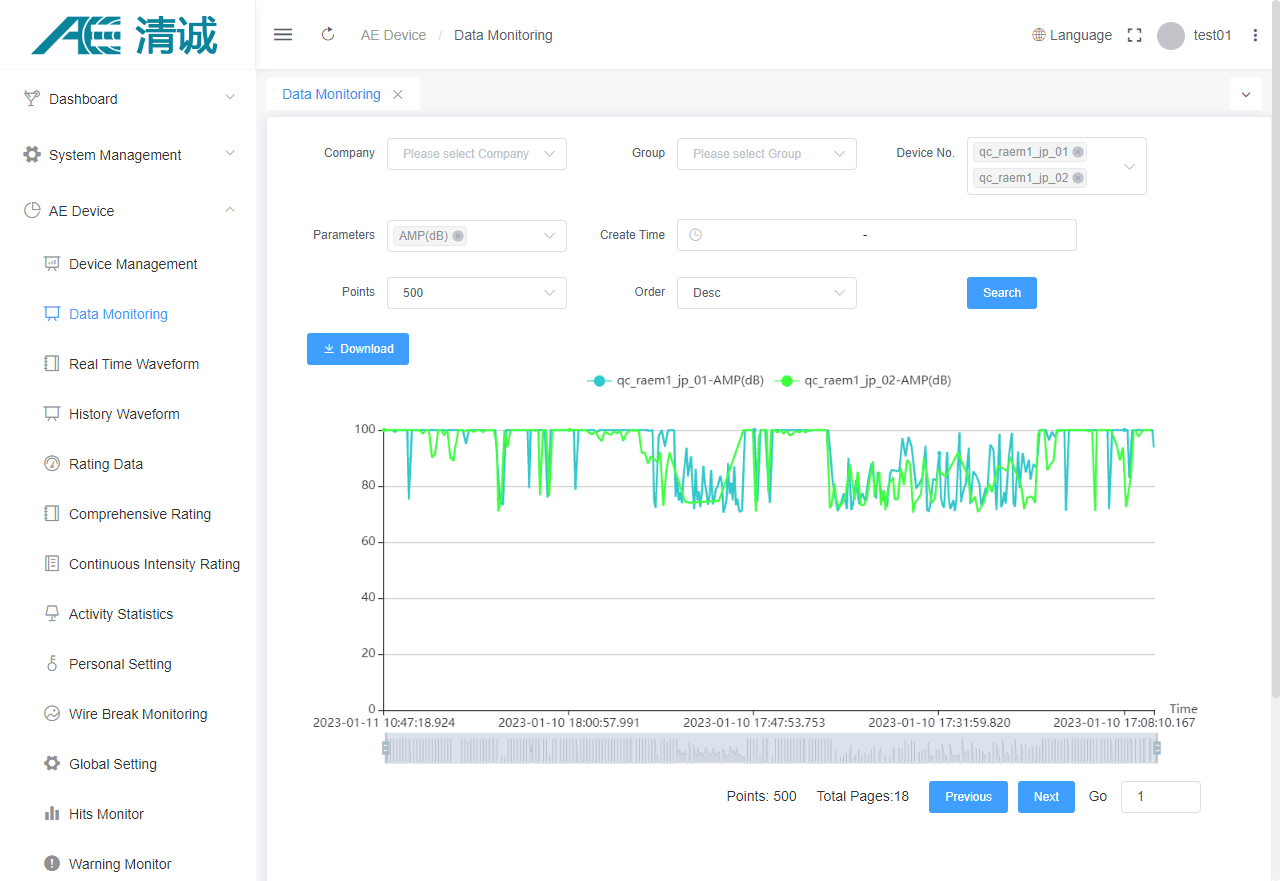Open the Company dropdown
Screen dimensions: 1280x881
(476, 154)
